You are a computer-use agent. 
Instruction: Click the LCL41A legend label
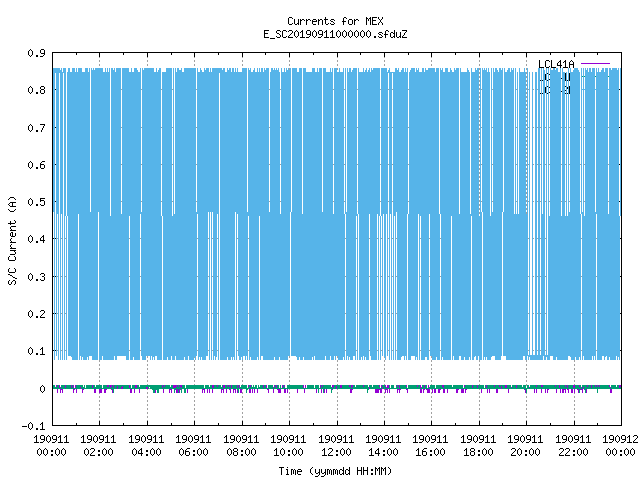[x=556, y=64]
